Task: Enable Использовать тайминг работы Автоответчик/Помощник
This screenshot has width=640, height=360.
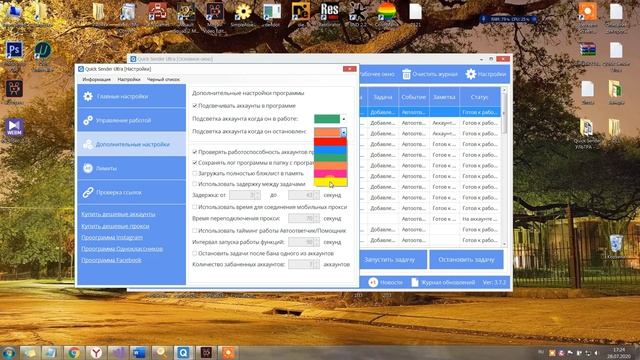Action: click(195, 231)
